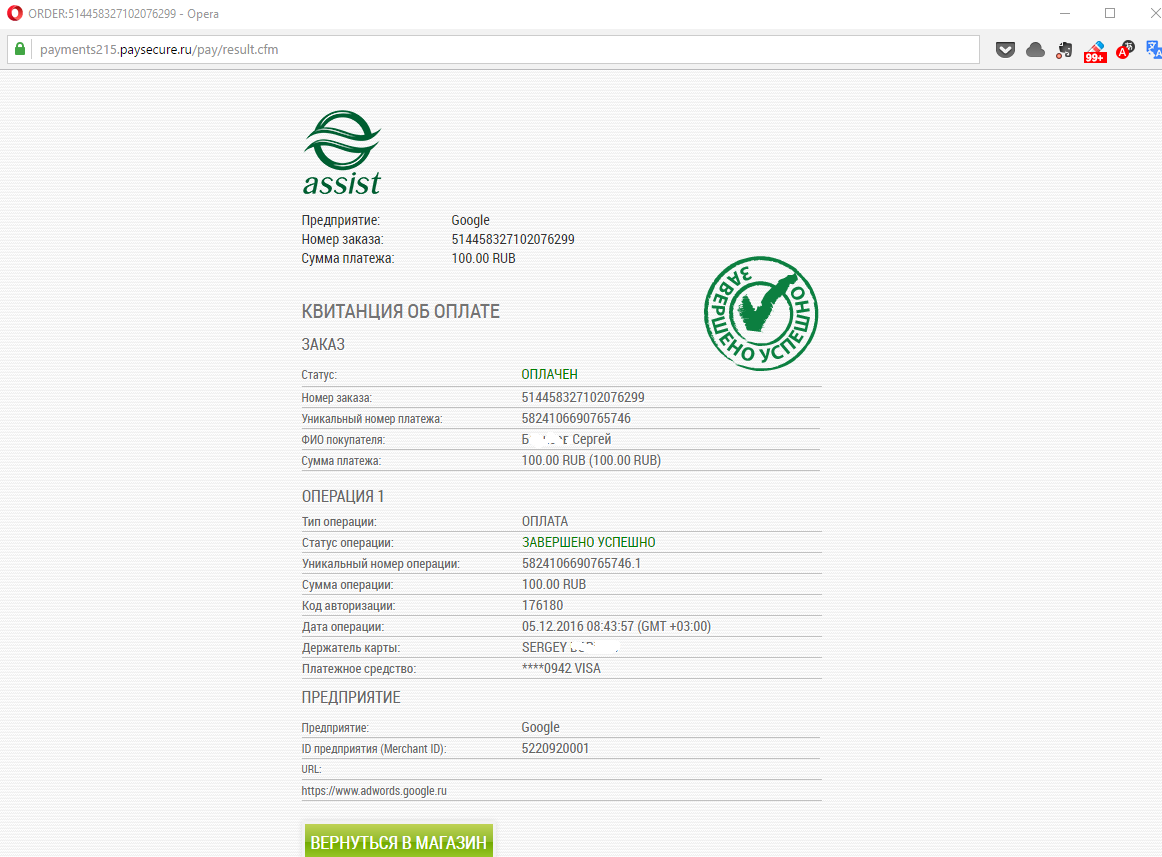
Task: Minimize the Opera window
Action: [1065, 13]
